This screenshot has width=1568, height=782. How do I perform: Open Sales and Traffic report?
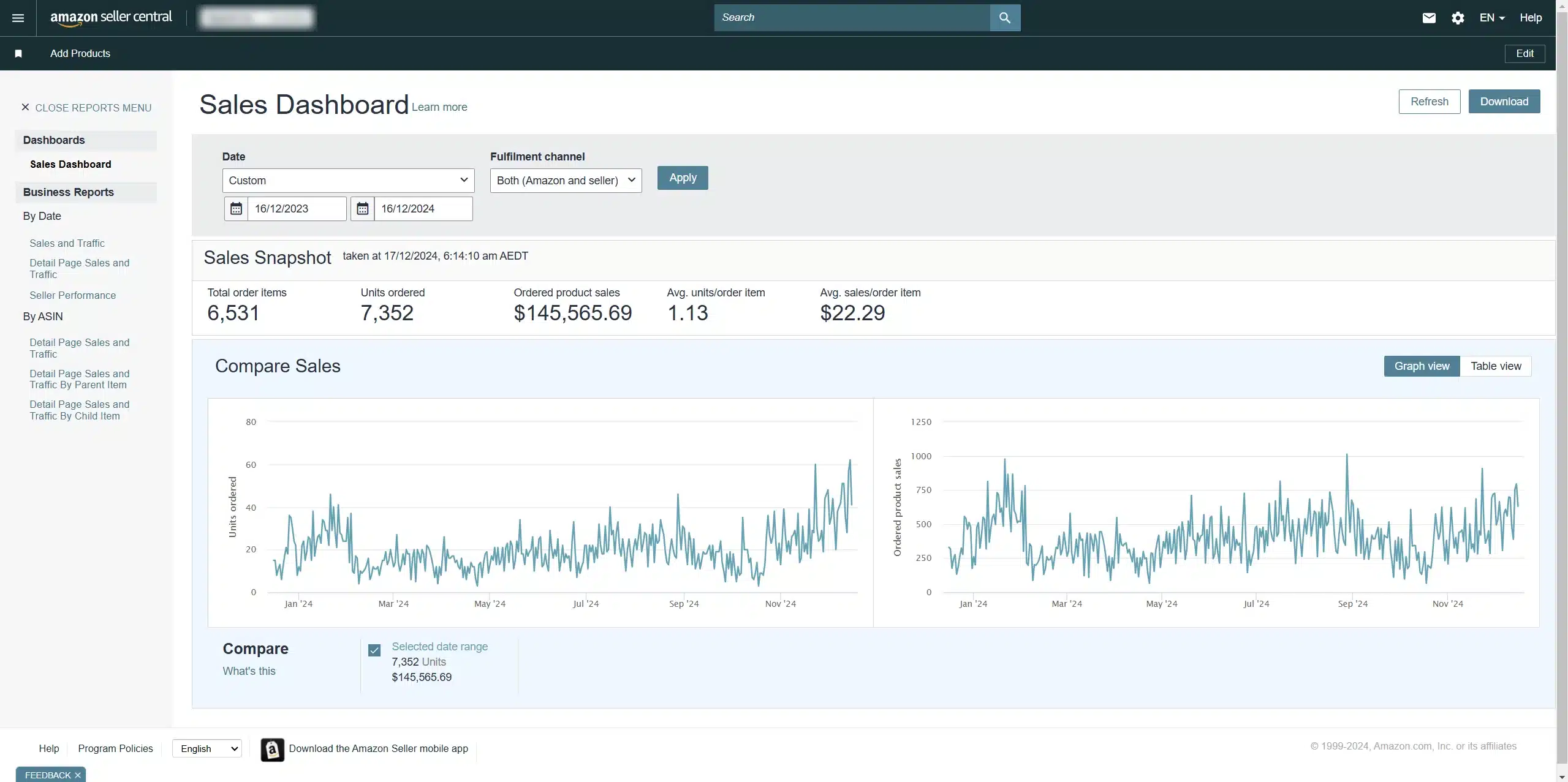(67, 243)
